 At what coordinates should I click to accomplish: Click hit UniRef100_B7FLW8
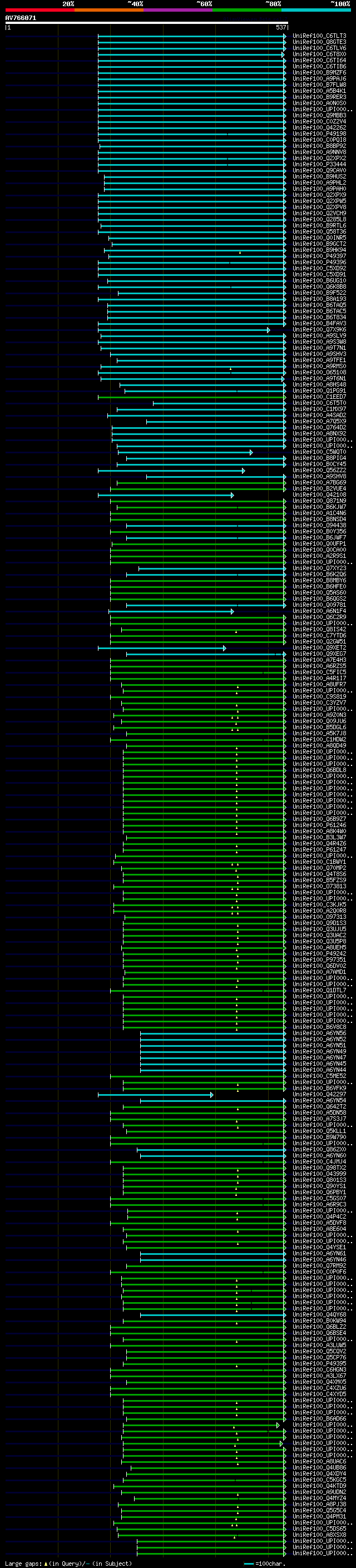click(319, 85)
